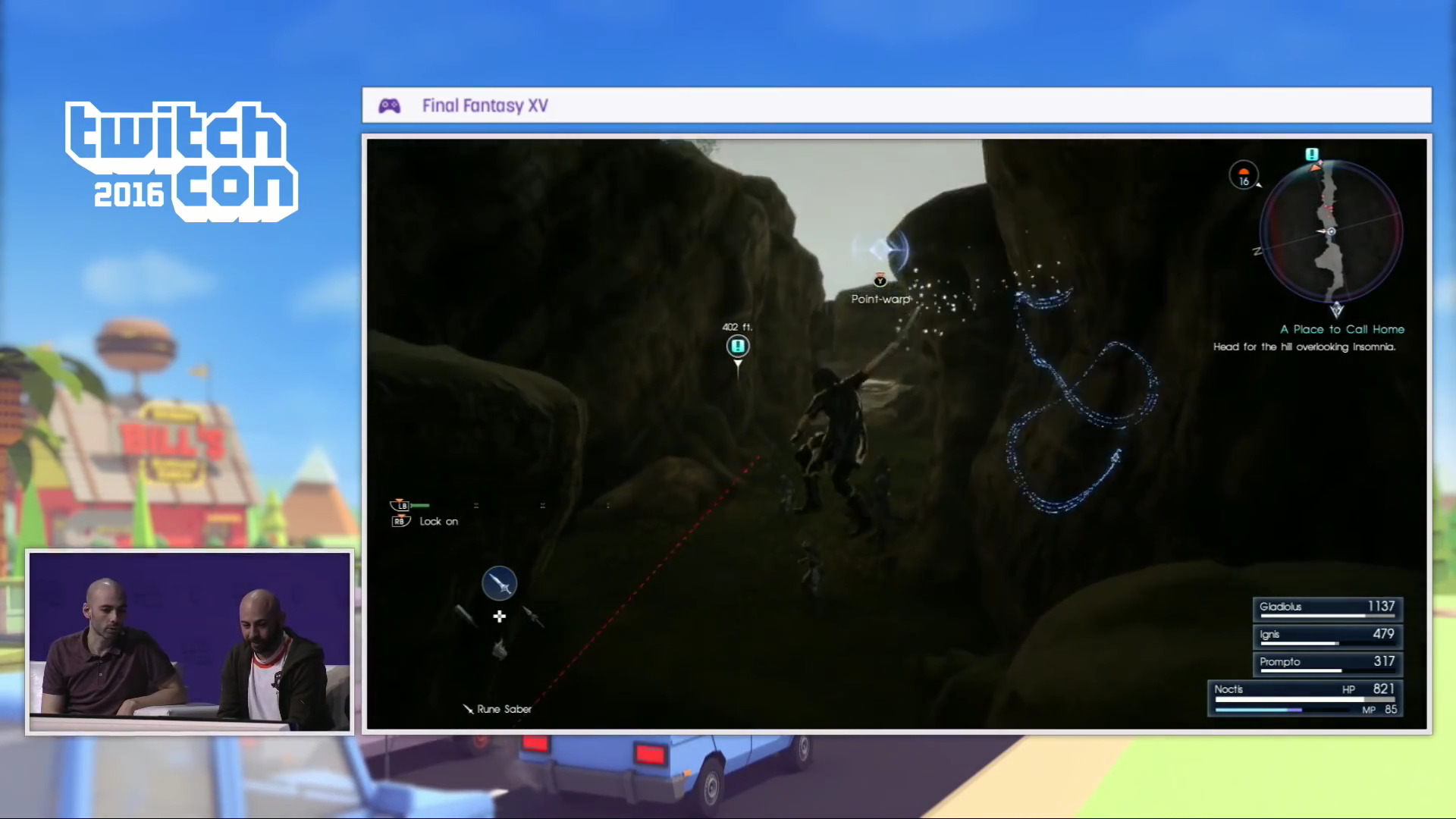Click the white D-pad cross in the weapon wheel
Viewport: 1456px width, 819px height.
click(499, 617)
